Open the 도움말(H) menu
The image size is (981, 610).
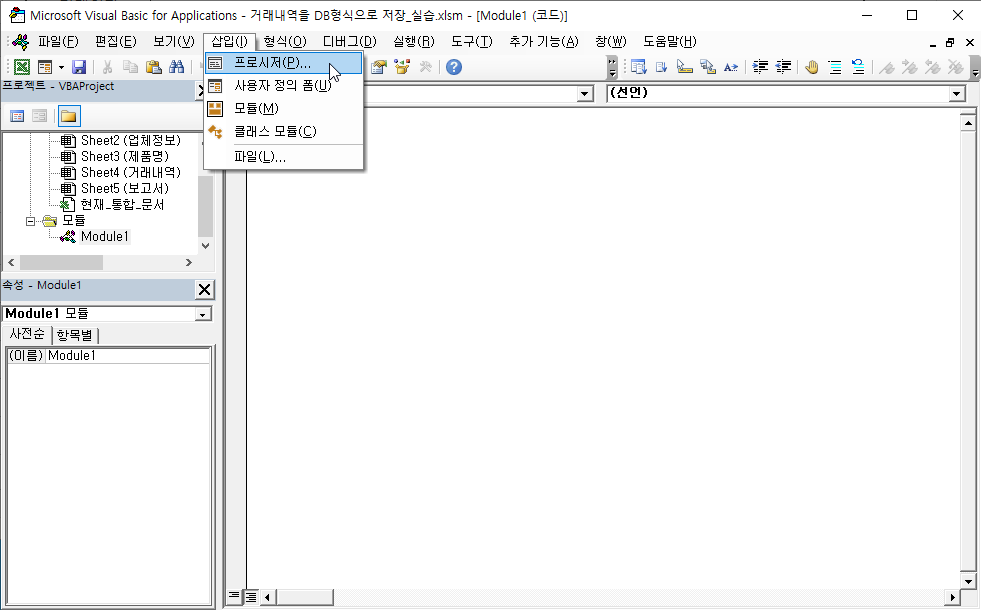pyautogui.click(x=669, y=41)
